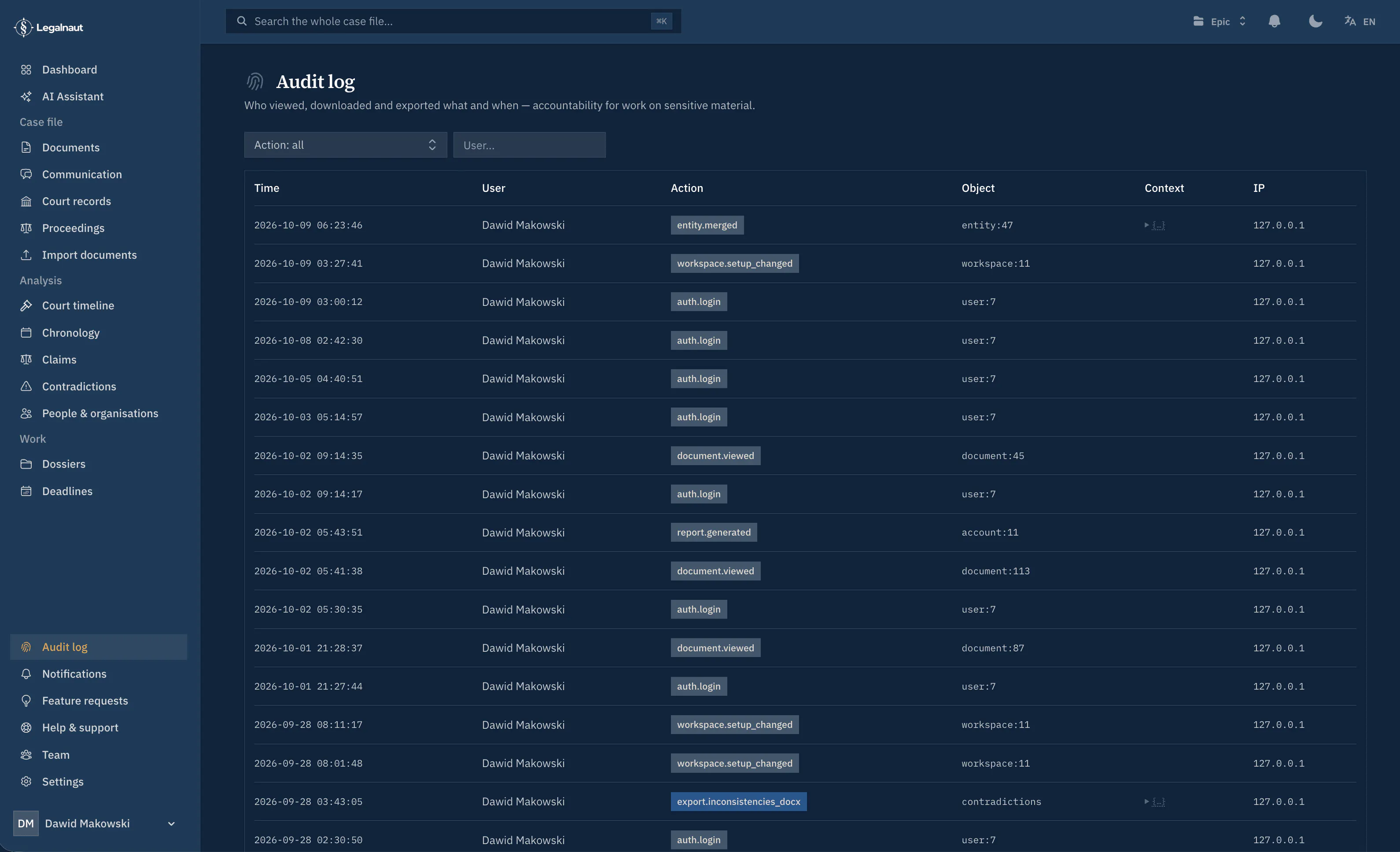Click the People & organisations icon
Screen dimensions: 1400x852
[26, 414]
